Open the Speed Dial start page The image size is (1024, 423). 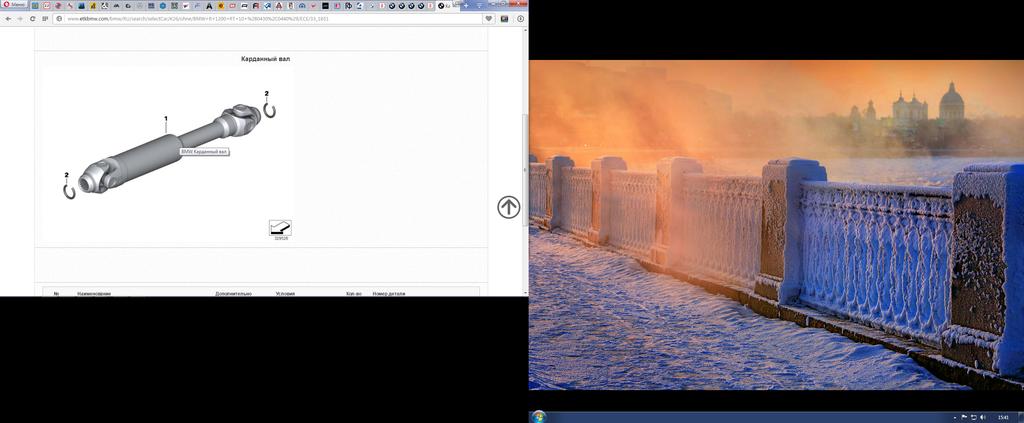(x=47, y=18)
